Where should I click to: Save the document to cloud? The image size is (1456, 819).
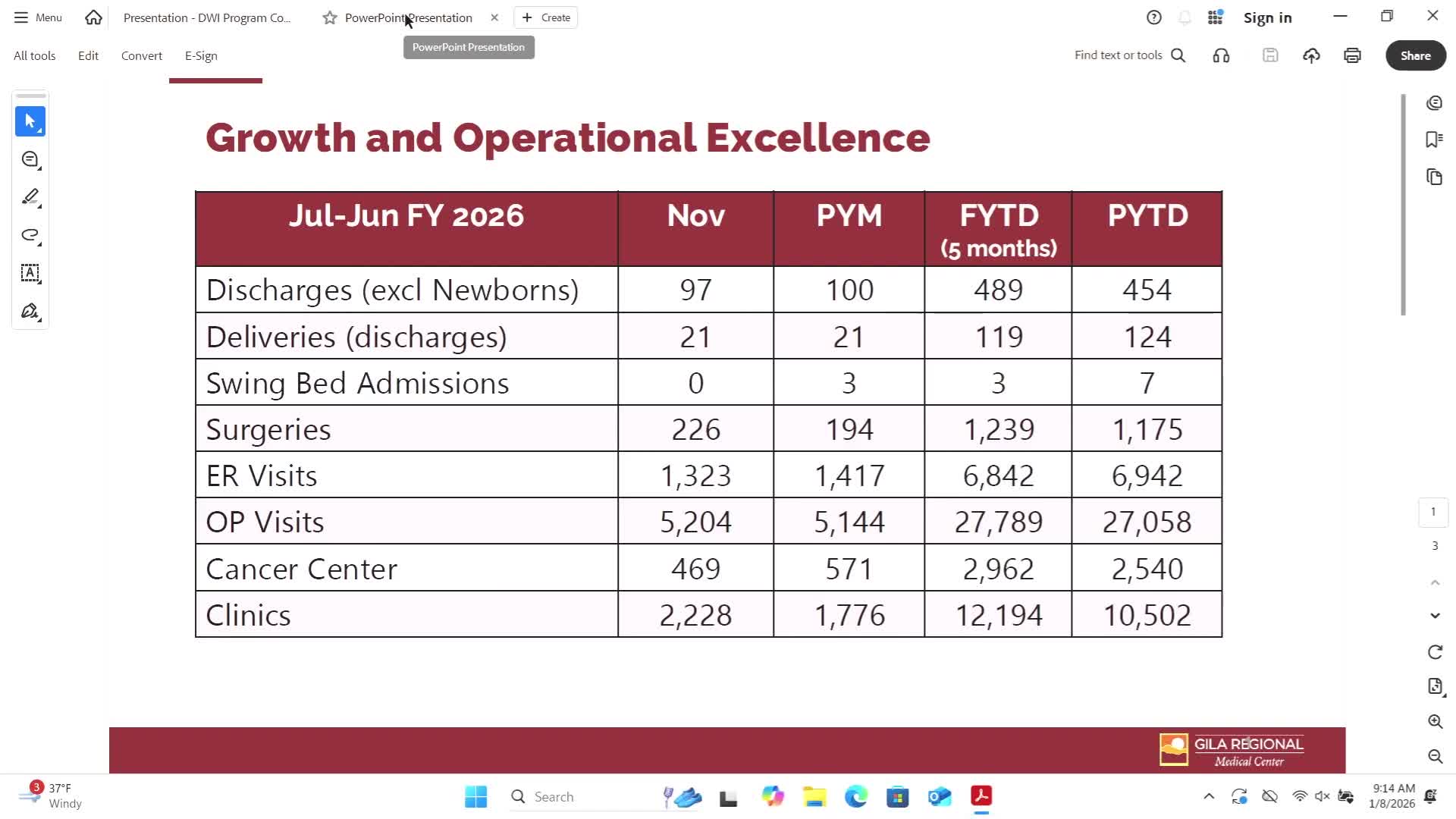[1311, 55]
